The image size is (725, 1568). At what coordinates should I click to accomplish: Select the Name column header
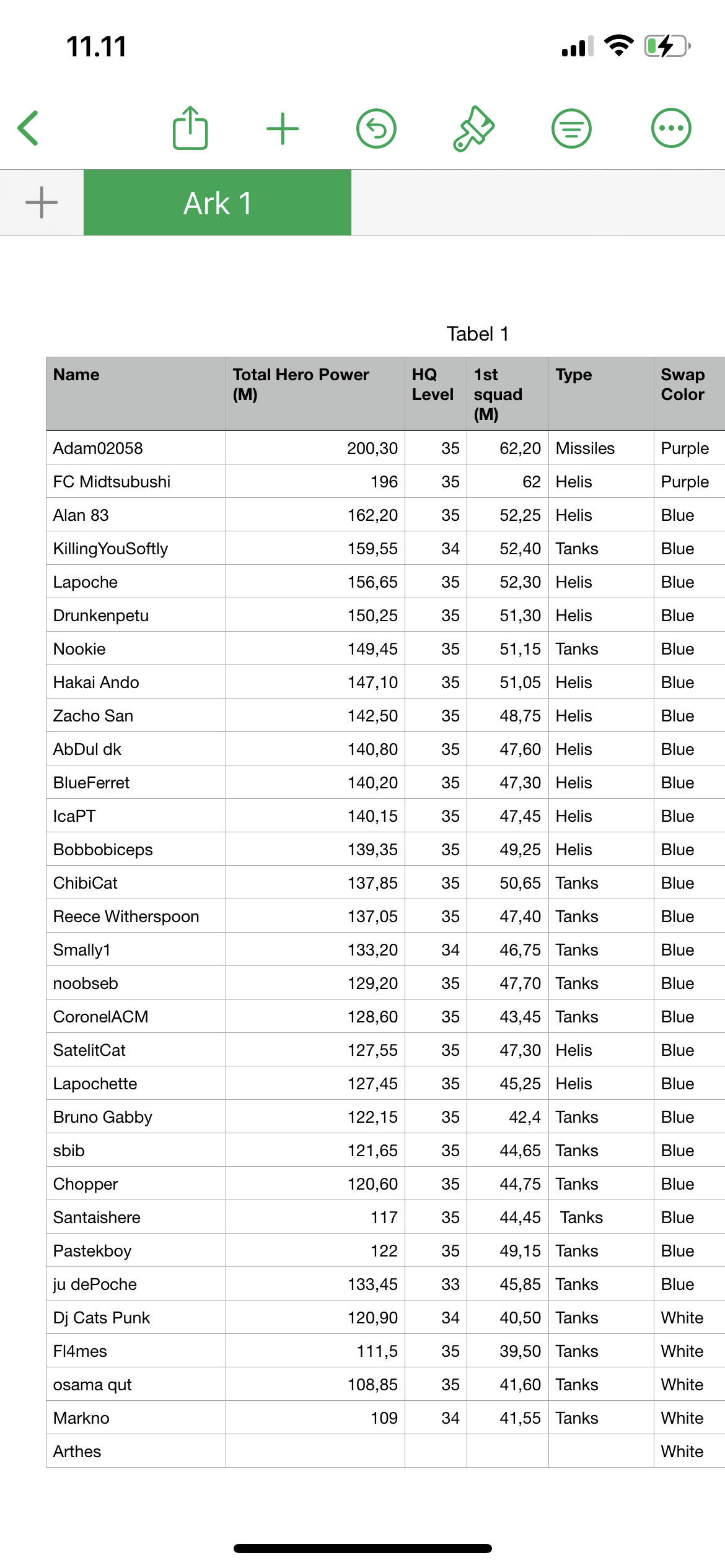click(x=136, y=393)
